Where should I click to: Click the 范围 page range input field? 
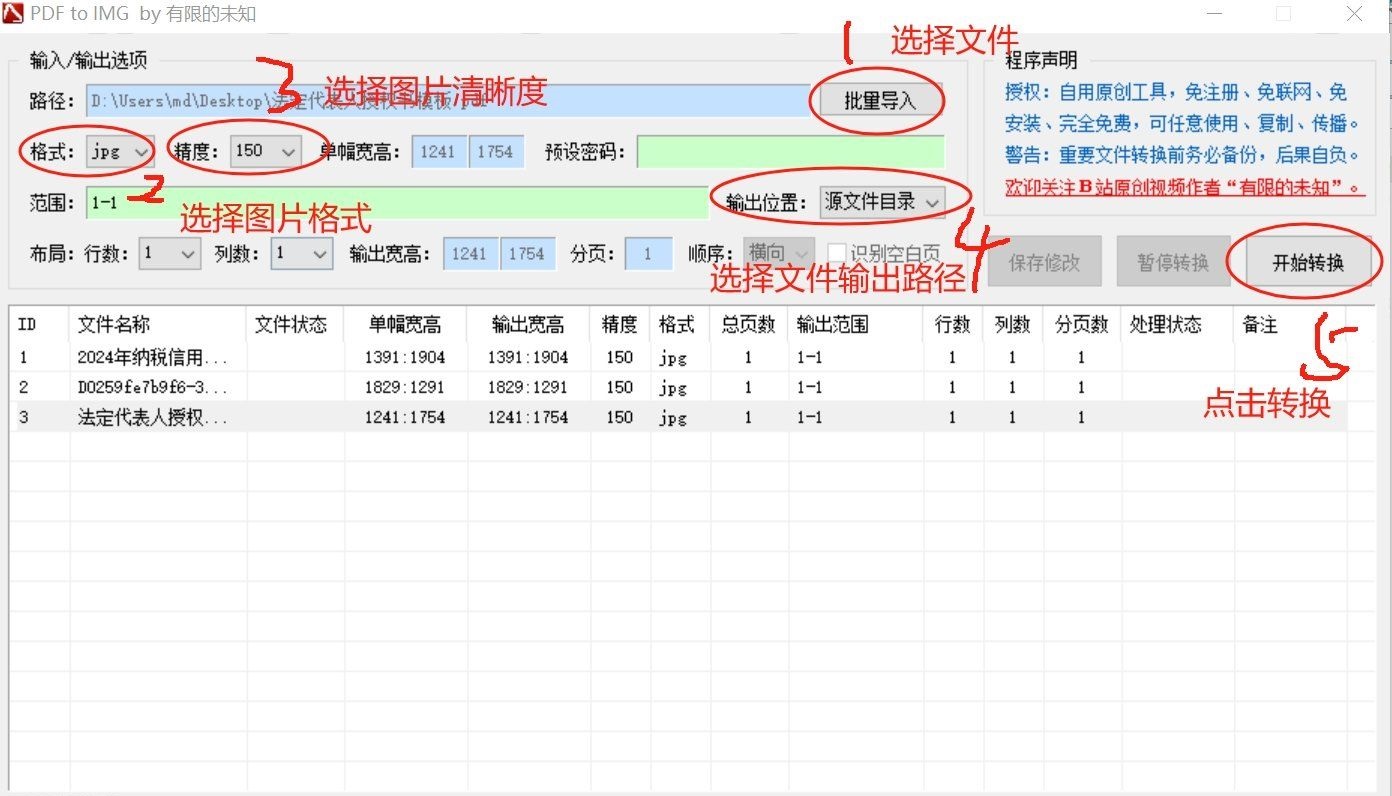(x=396, y=203)
